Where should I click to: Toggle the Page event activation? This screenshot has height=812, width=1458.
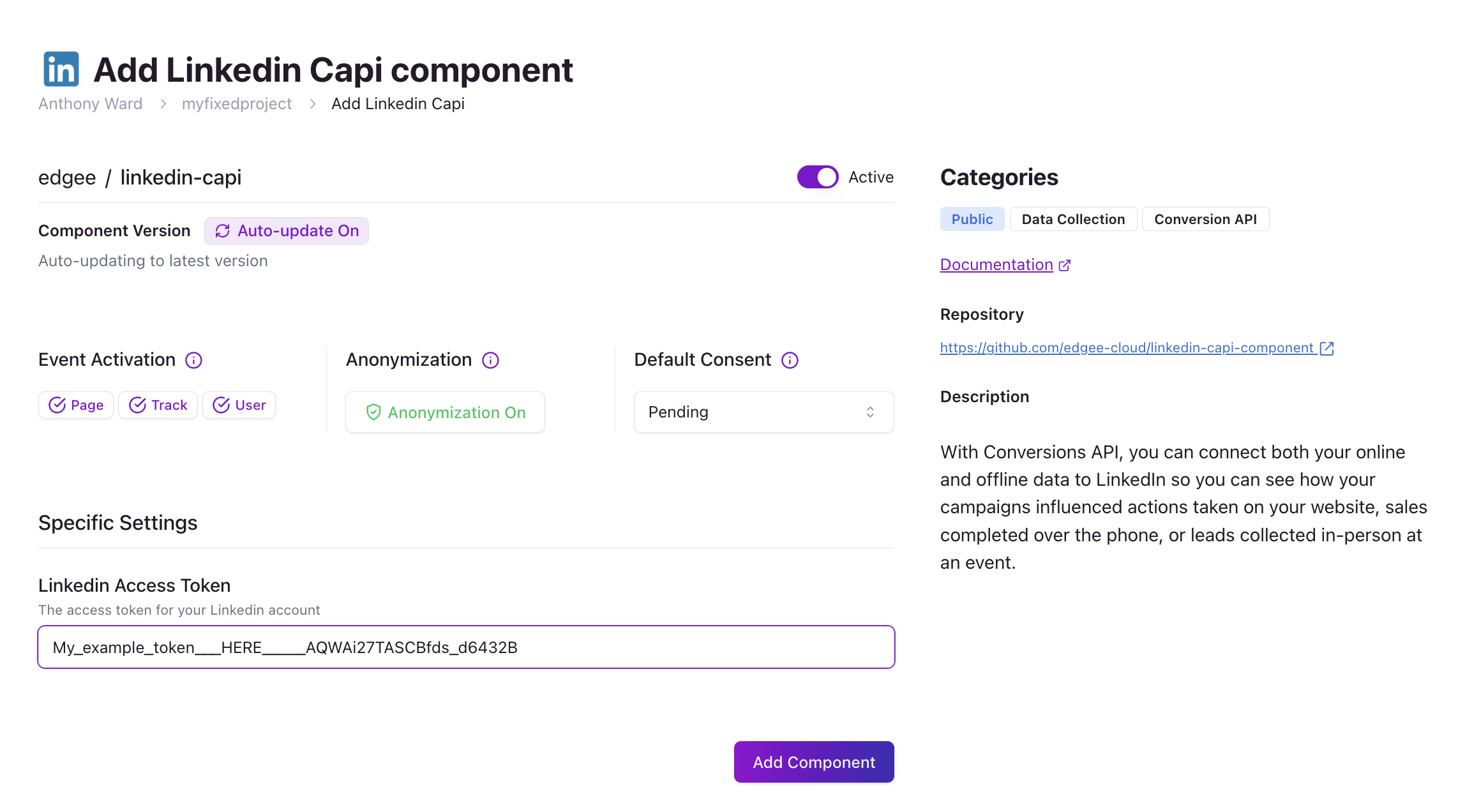click(x=76, y=405)
